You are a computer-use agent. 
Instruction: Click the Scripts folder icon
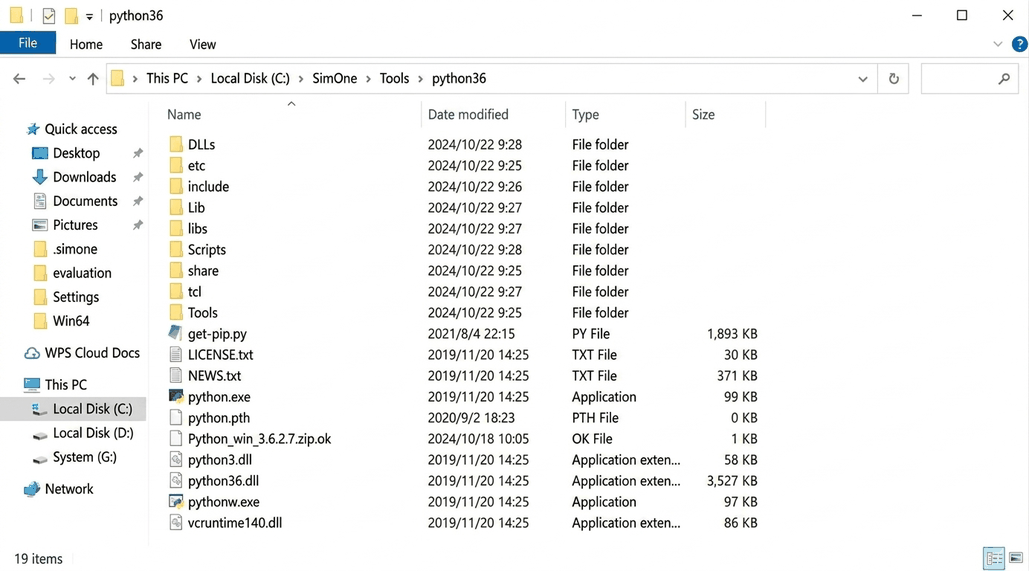[175, 249]
